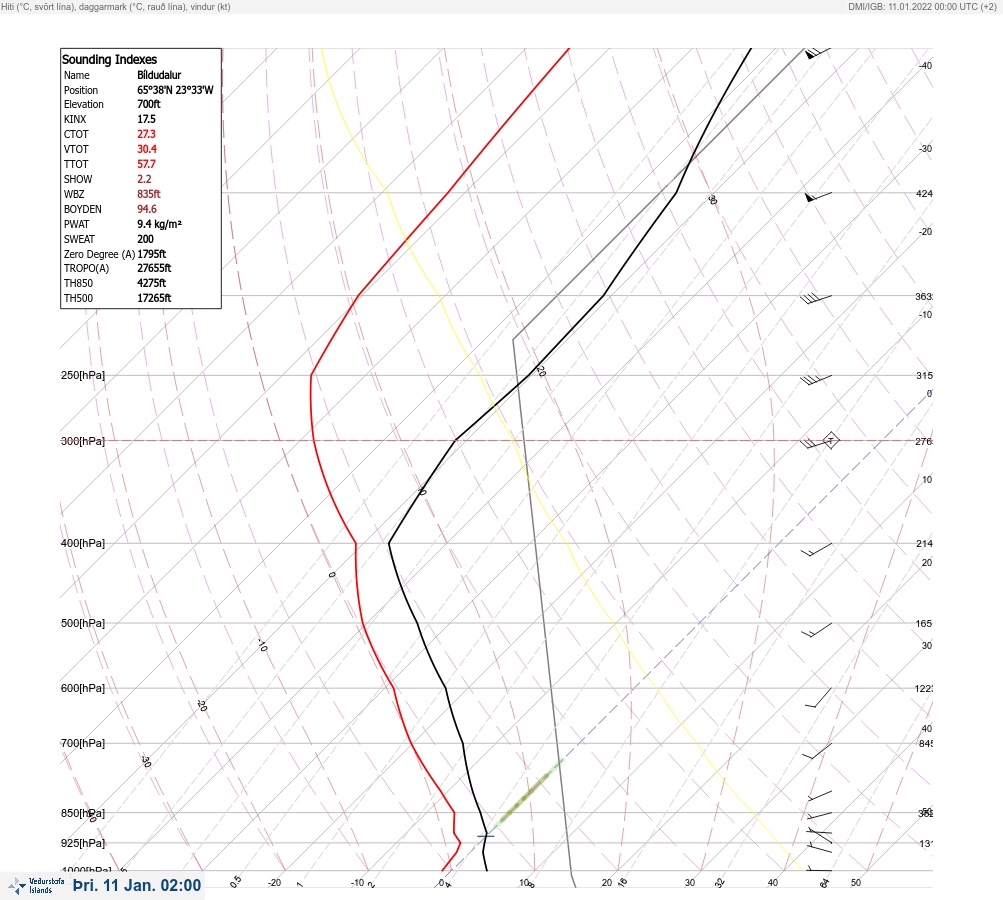1003x900 pixels.
Task: Click the '300[hPa]' pressure label
Action: (83, 441)
